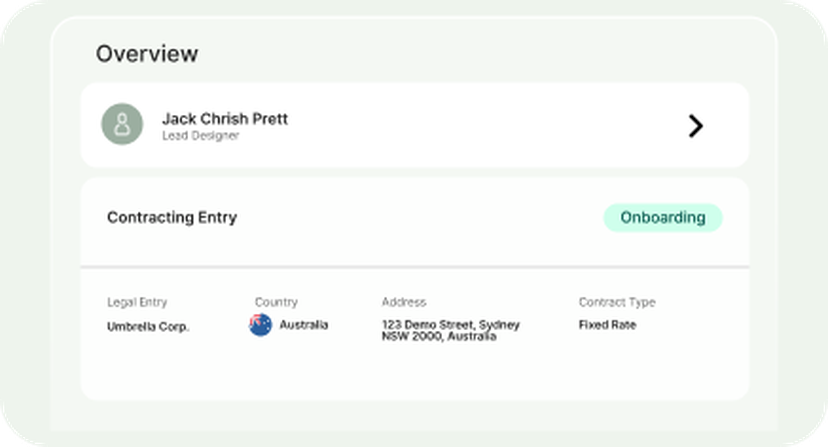This screenshot has width=828, height=447.
Task: Select the Jack Chrish Prett name
Action: (224, 118)
